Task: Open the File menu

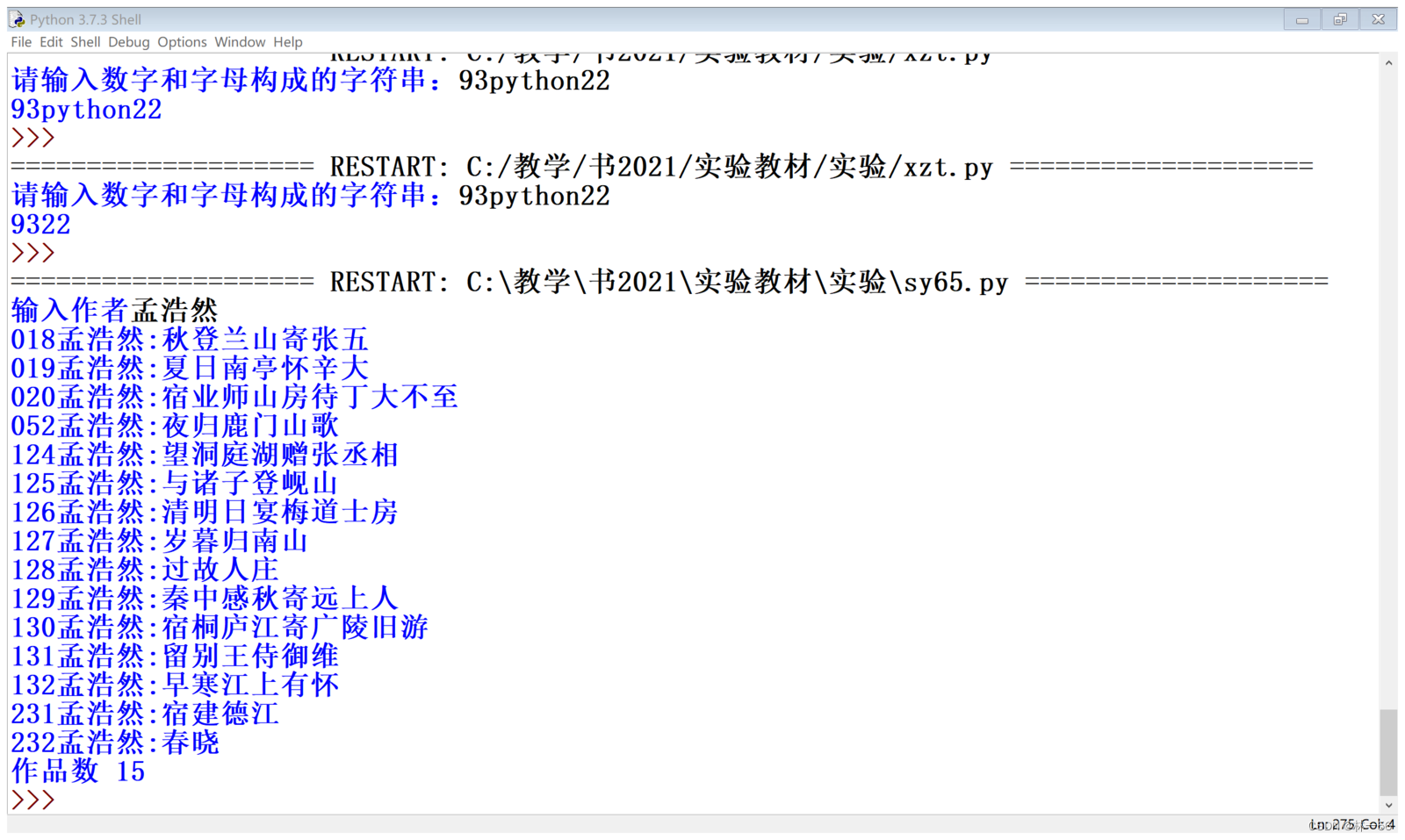Action: click(x=20, y=41)
